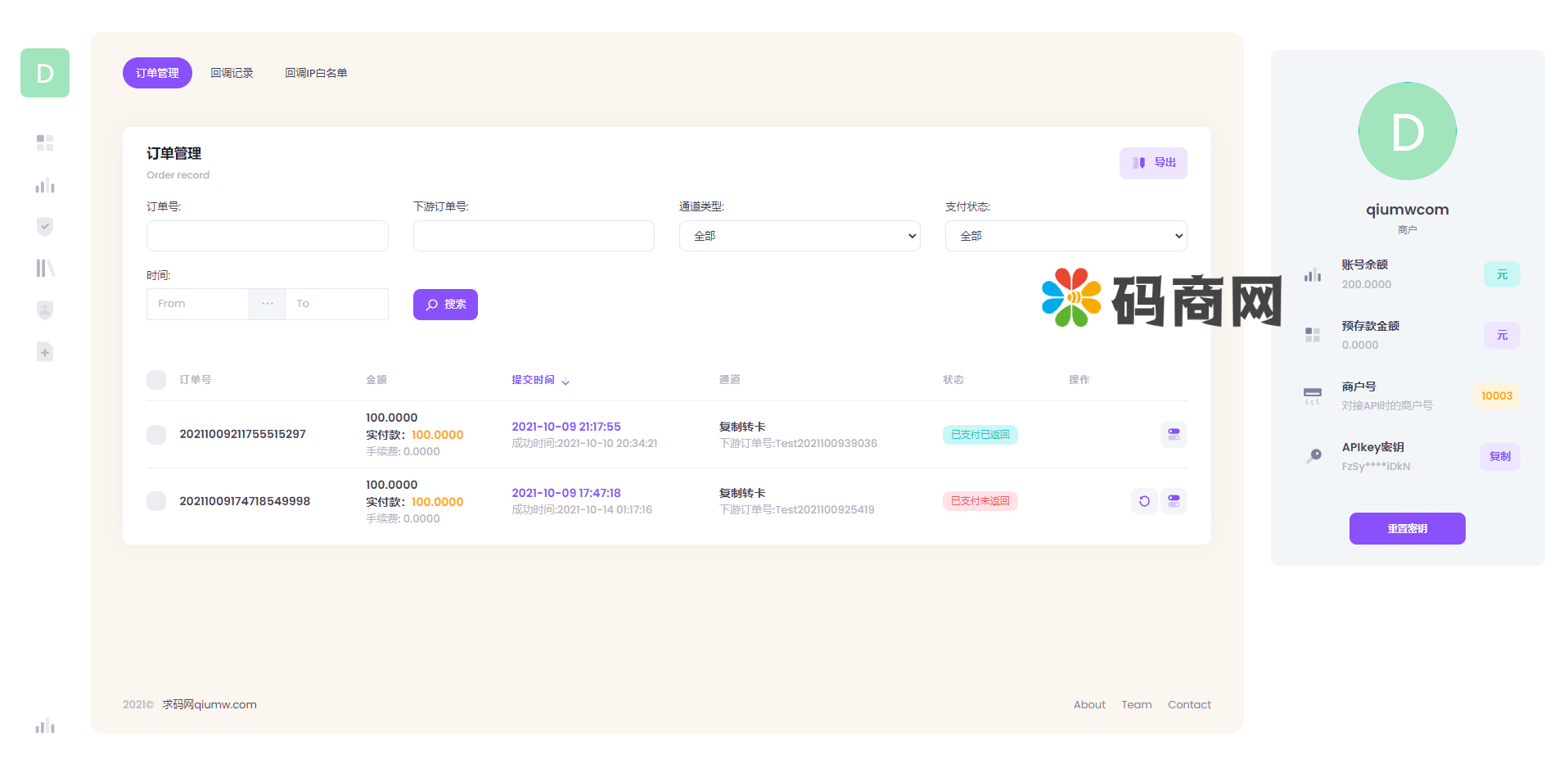Sort by 提交时间 column header arrow
1568x764 pixels.
click(x=565, y=381)
